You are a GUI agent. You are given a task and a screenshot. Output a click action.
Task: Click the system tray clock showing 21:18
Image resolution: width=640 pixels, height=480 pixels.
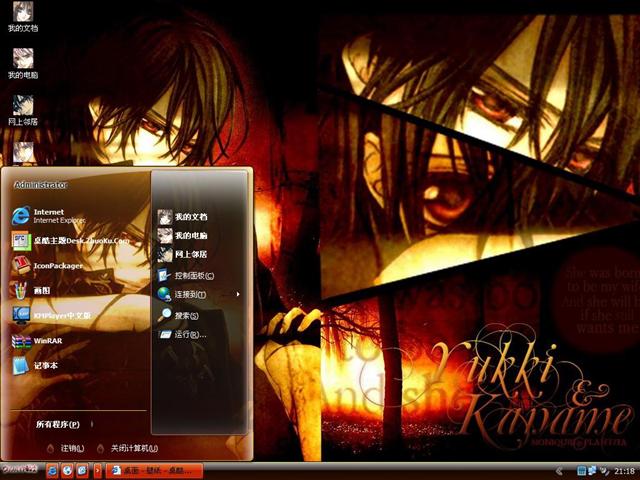624,470
